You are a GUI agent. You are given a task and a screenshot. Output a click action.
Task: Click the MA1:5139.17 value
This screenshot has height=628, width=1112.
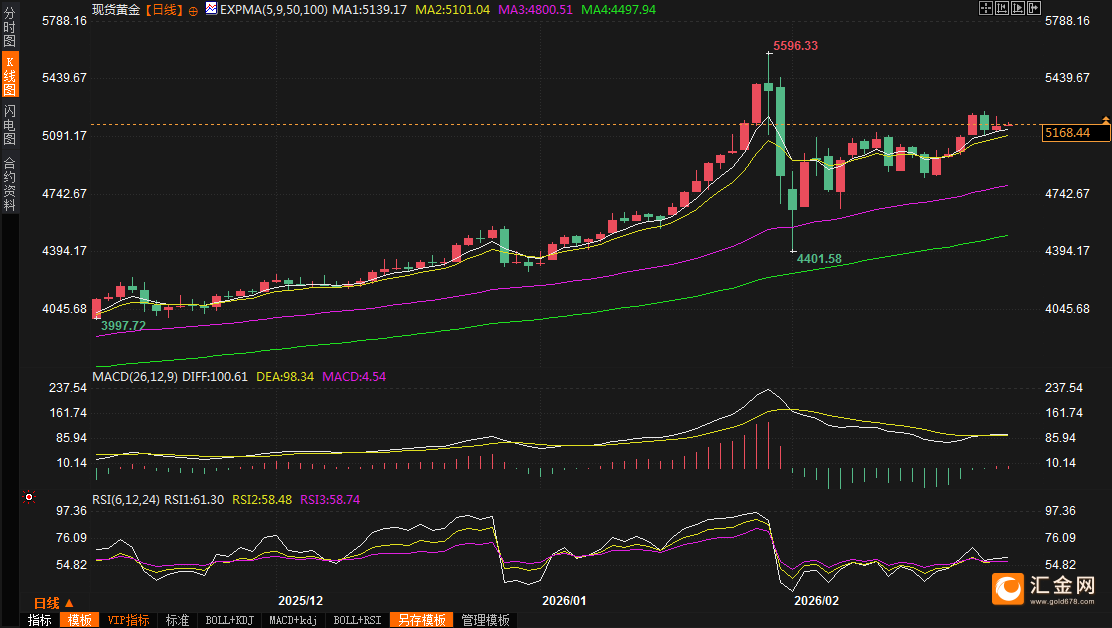[369, 10]
